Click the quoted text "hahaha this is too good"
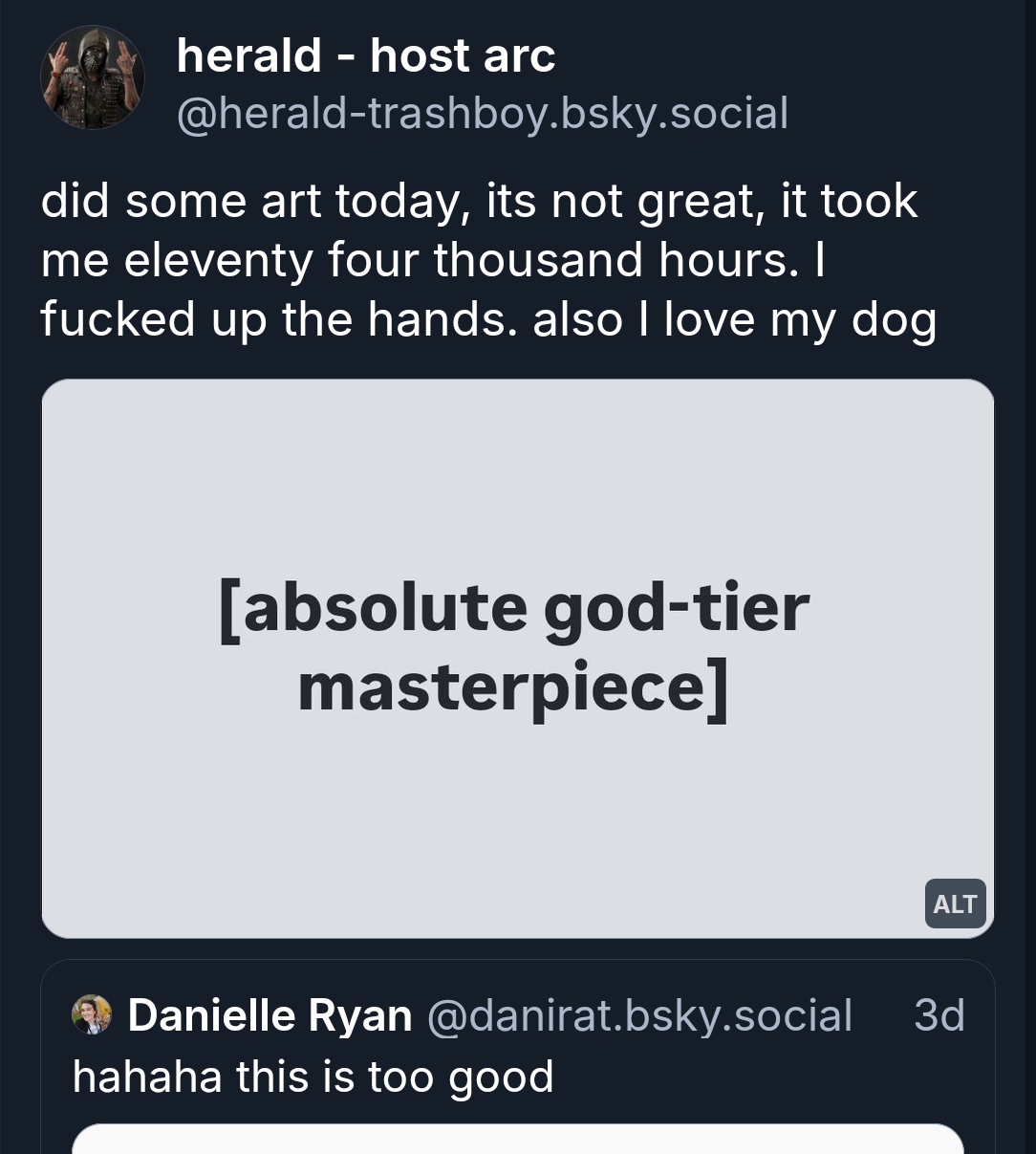The height and width of the screenshot is (1154, 1036). click(x=313, y=1077)
